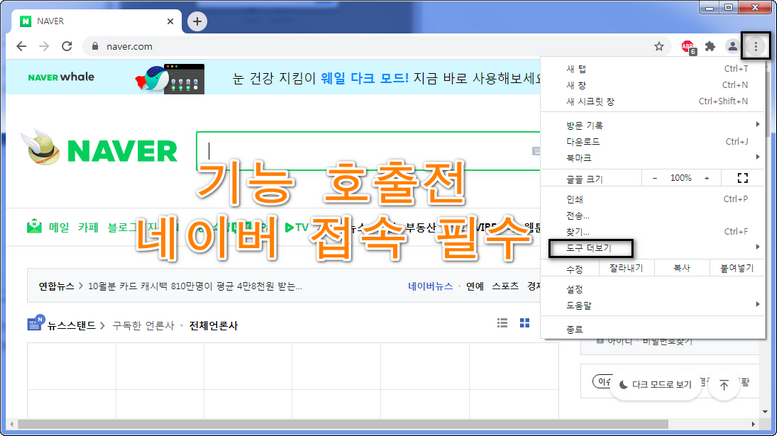This screenshot has width=777, height=436.
Task: Expand 북마크 submenu
Action: tap(653, 158)
